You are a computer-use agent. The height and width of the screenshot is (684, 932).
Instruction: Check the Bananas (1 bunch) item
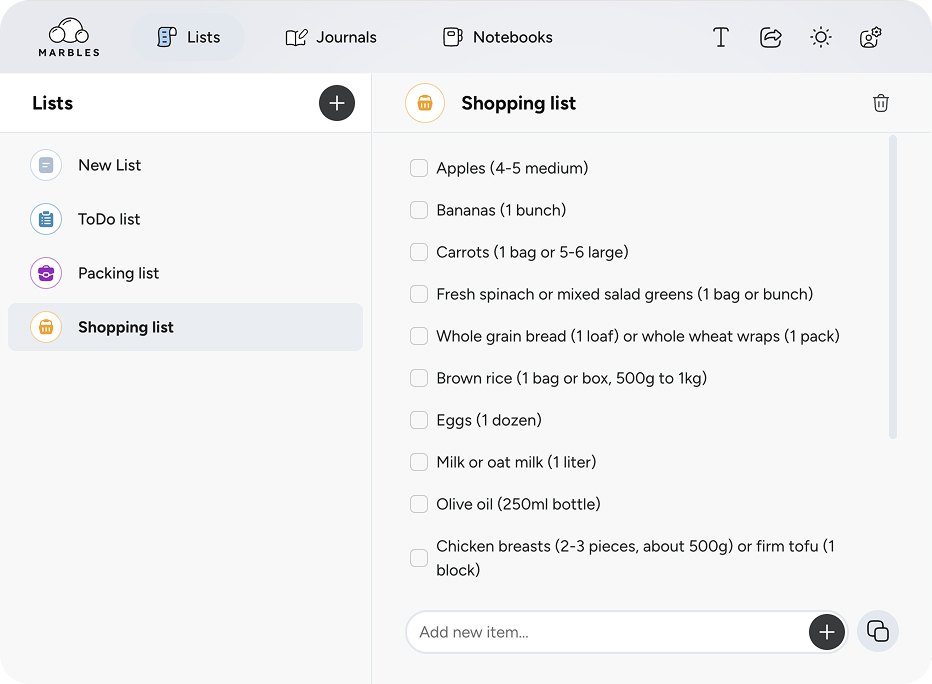(419, 210)
